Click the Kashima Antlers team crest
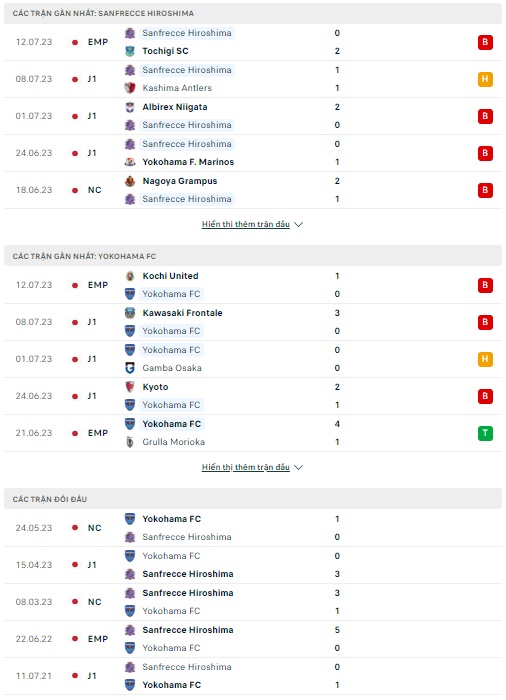506x700 pixels. [x=130, y=88]
